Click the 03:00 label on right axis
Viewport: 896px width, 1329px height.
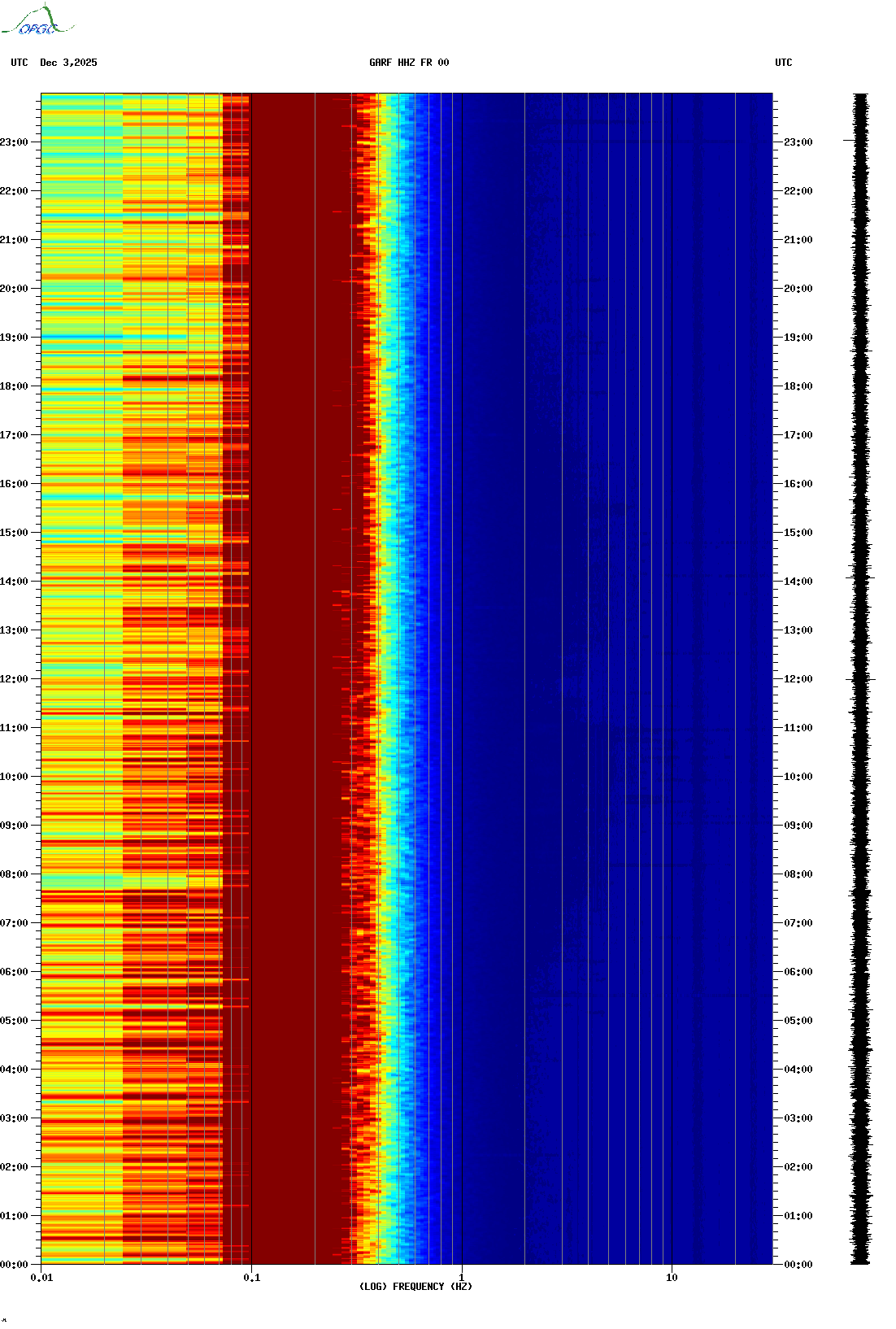pos(798,1118)
